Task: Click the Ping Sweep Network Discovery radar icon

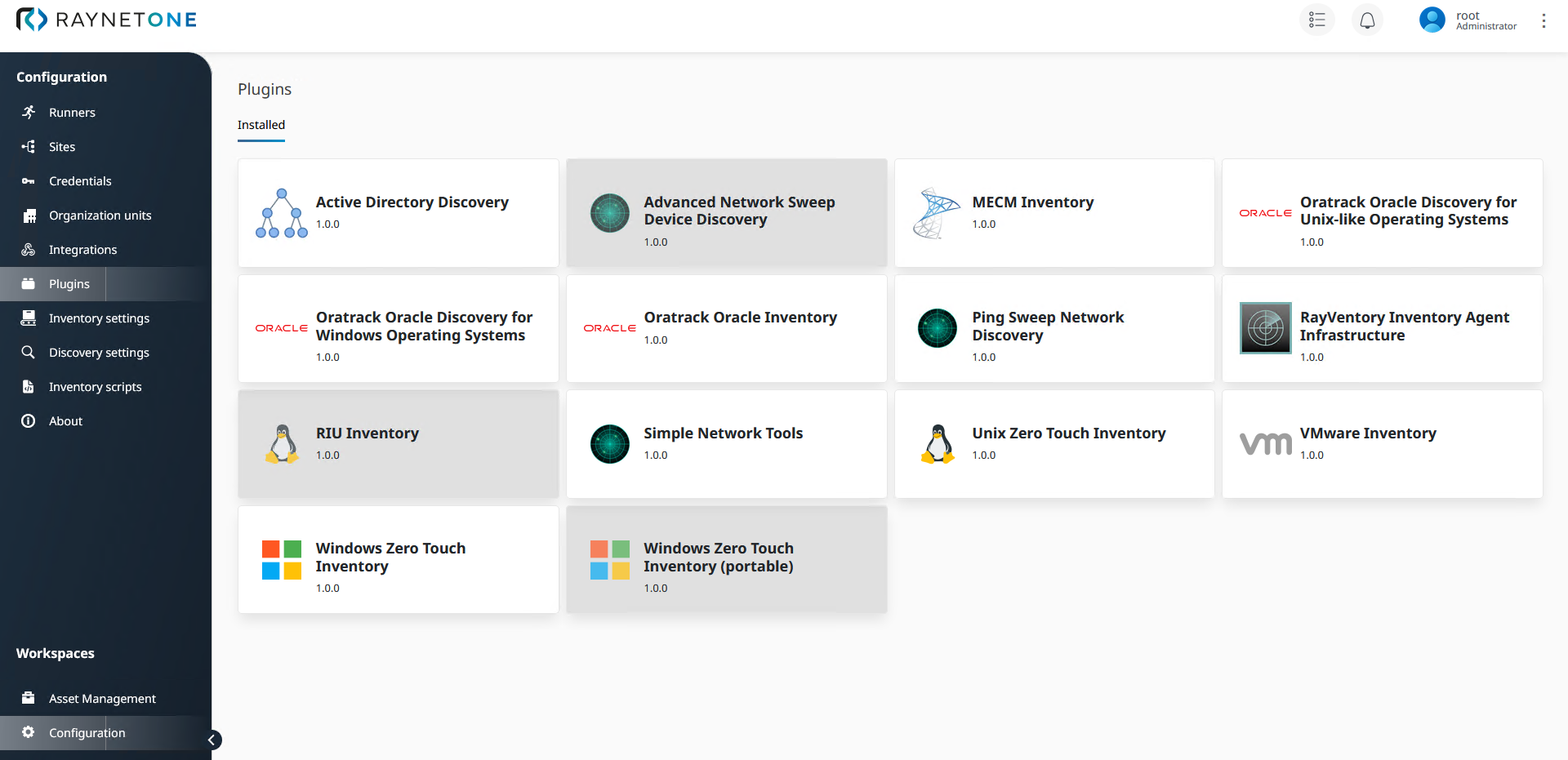Action: pos(938,328)
